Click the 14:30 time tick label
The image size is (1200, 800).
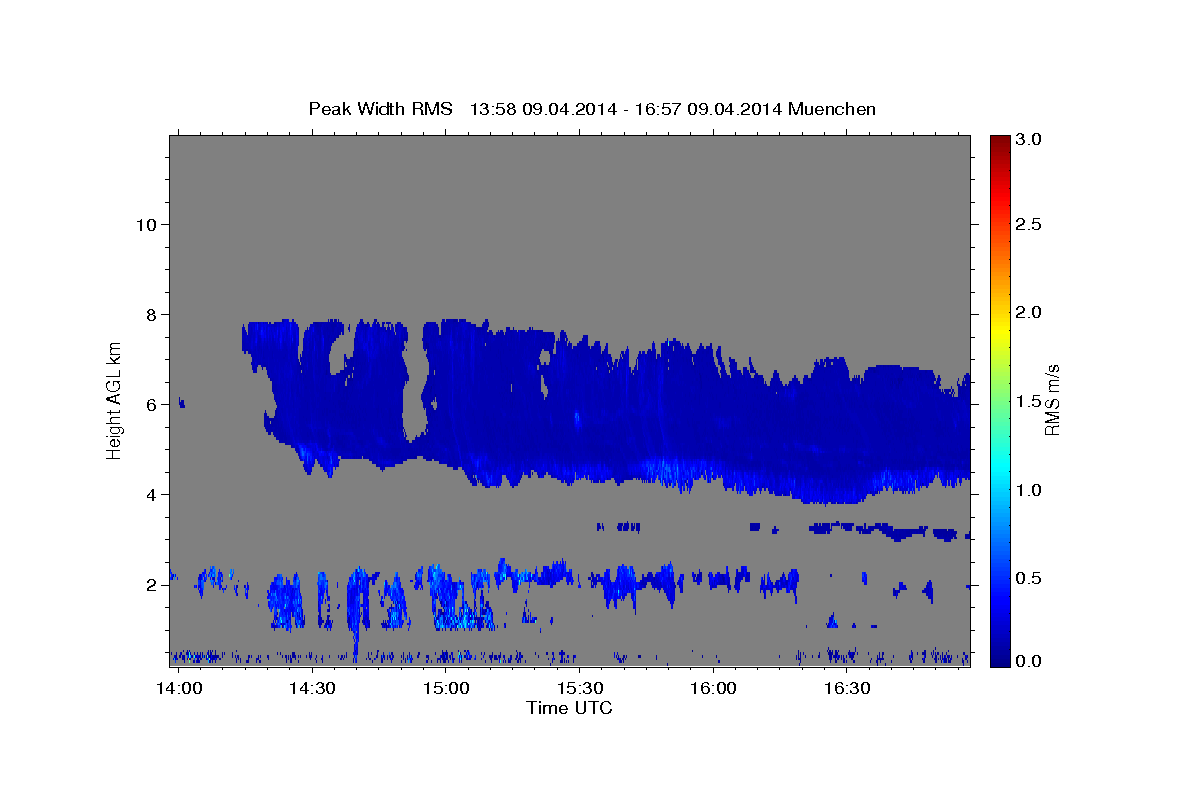pos(312,689)
